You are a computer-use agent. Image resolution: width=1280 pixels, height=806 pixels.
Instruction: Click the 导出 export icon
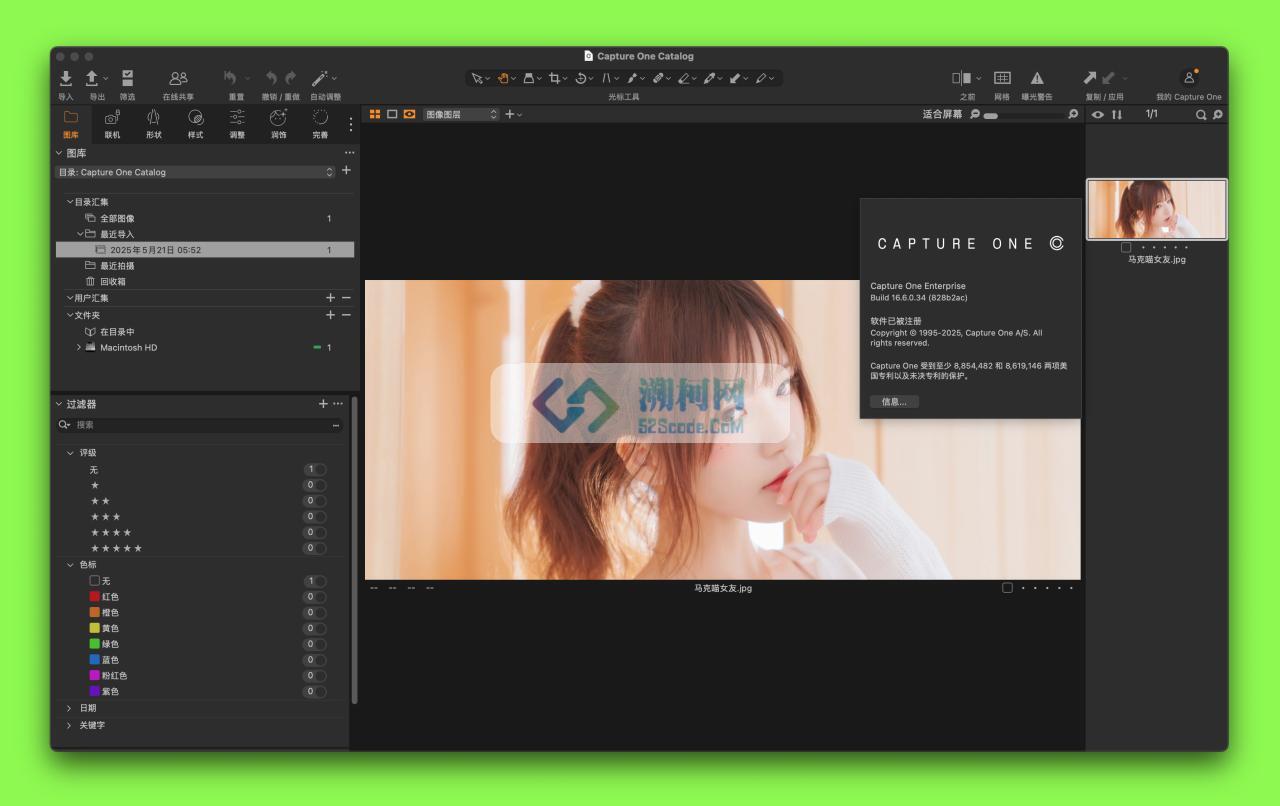(x=92, y=78)
